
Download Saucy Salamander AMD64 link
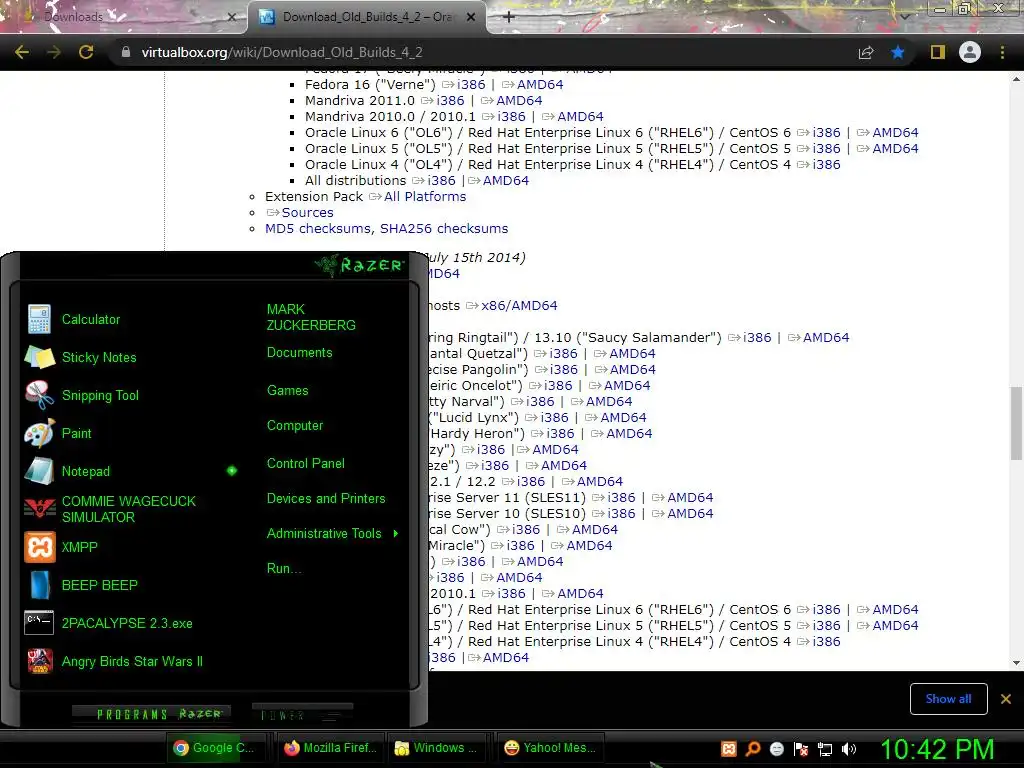pyautogui.click(x=826, y=338)
